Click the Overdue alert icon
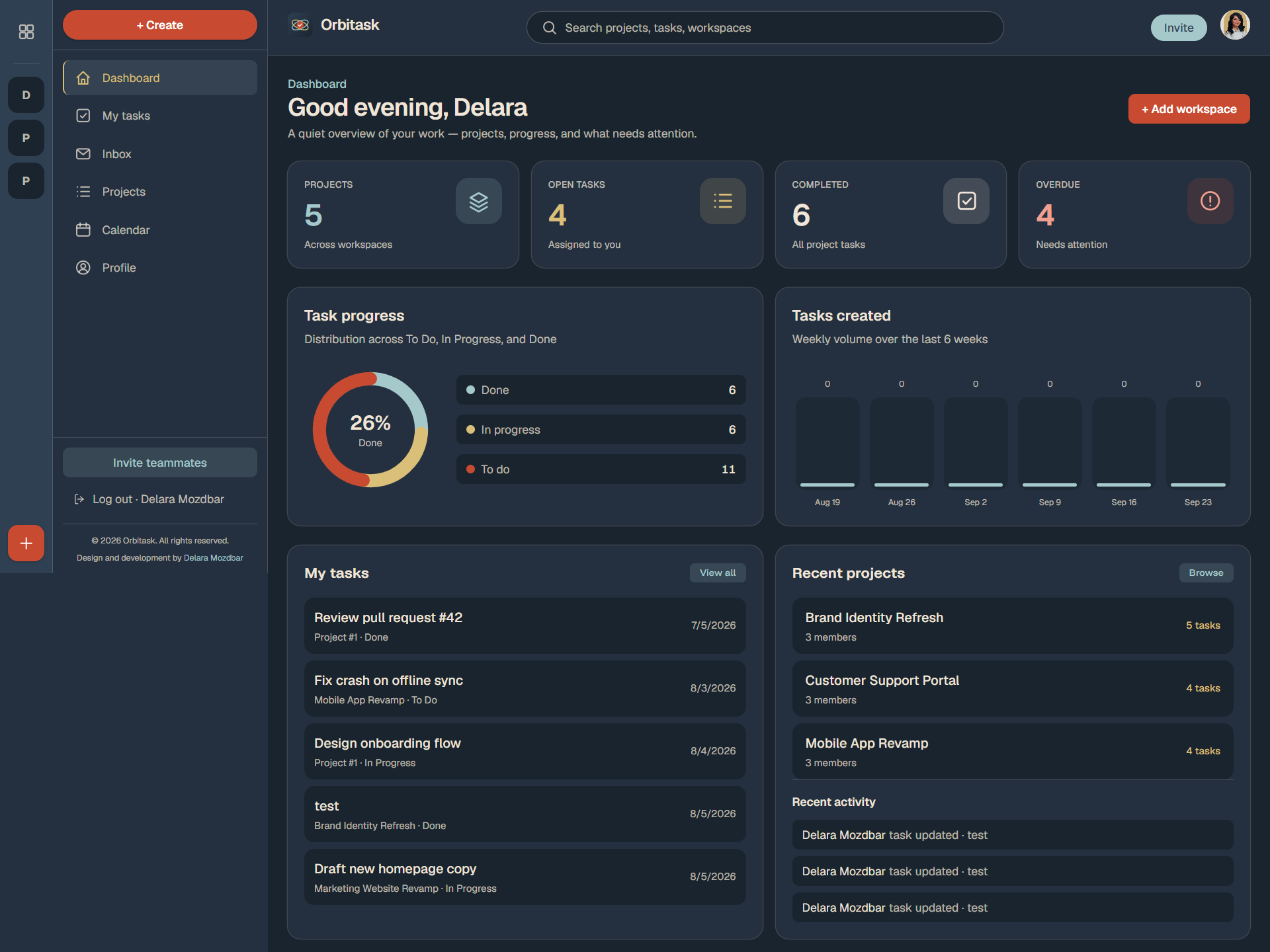 1210,201
